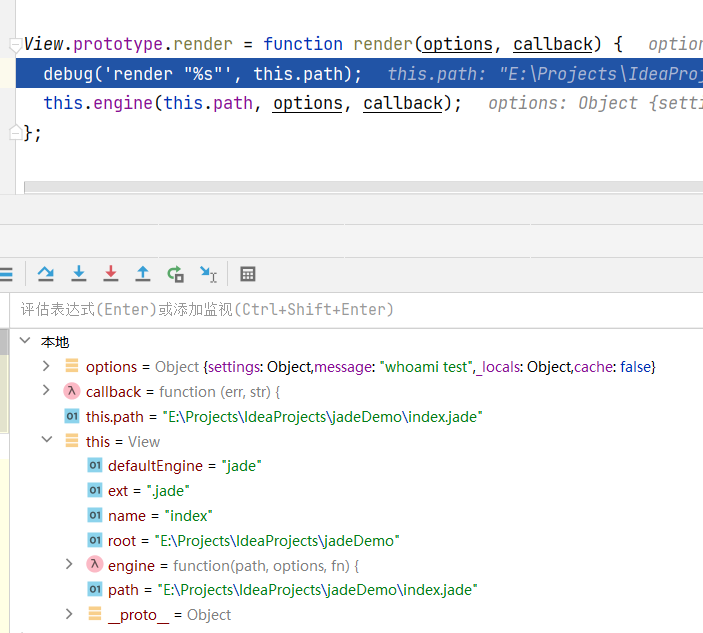Image resolution: width=703 pixels, height=633 pixels.
Task: Expand the options variable node
Action: pyautogui.click(x=46, y=366)
